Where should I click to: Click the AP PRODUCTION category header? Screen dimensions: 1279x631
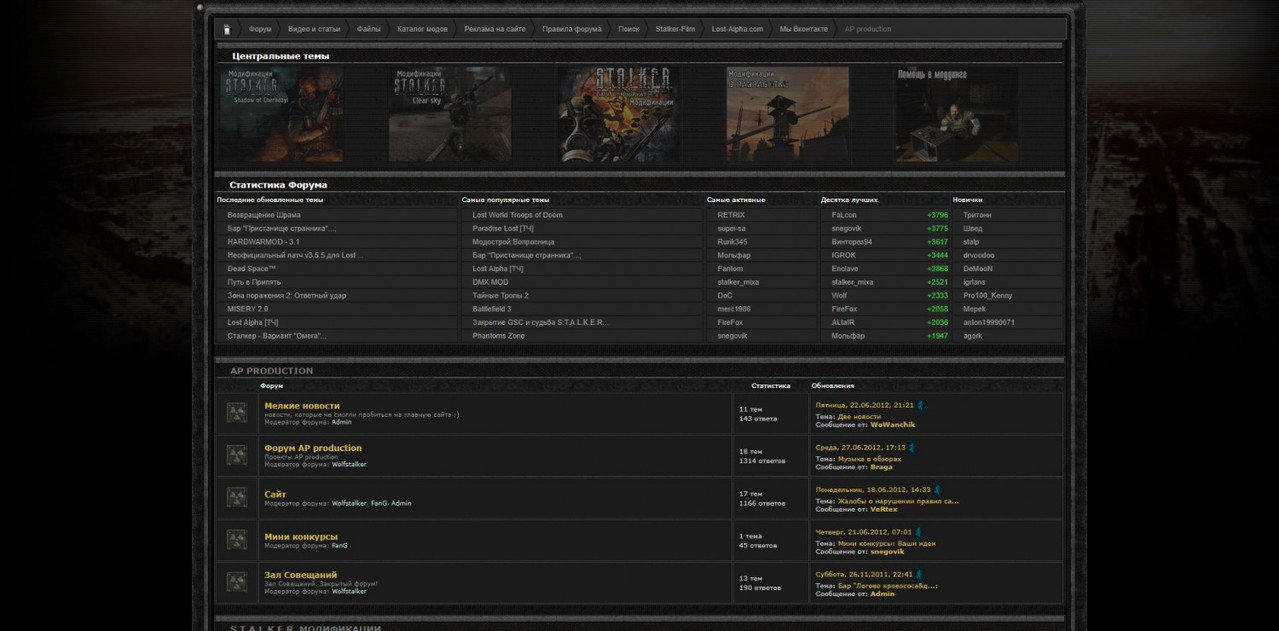272,371
